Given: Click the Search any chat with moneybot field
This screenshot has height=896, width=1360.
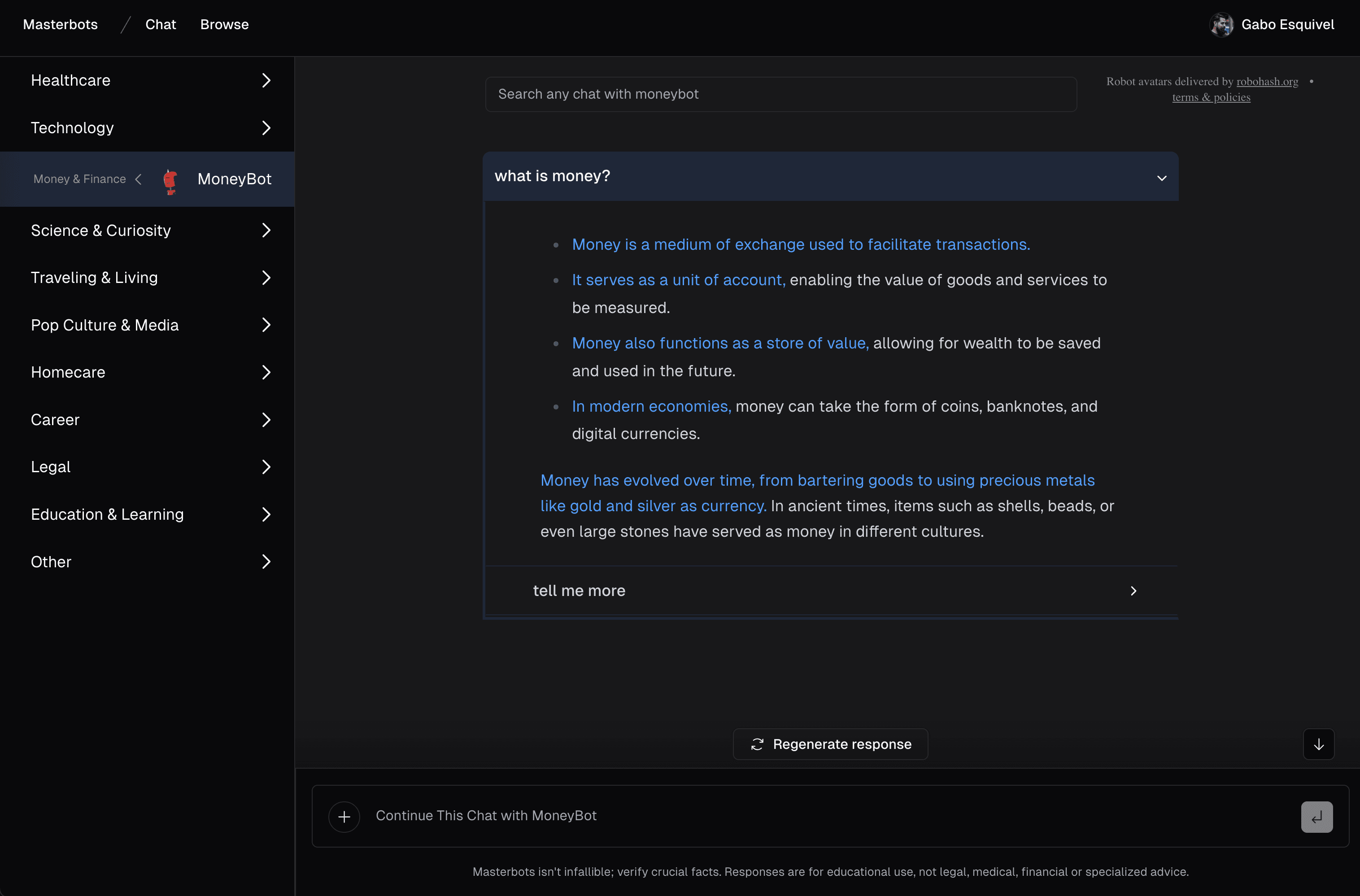Looking at the screenshot, I should (x=780, y=94).
